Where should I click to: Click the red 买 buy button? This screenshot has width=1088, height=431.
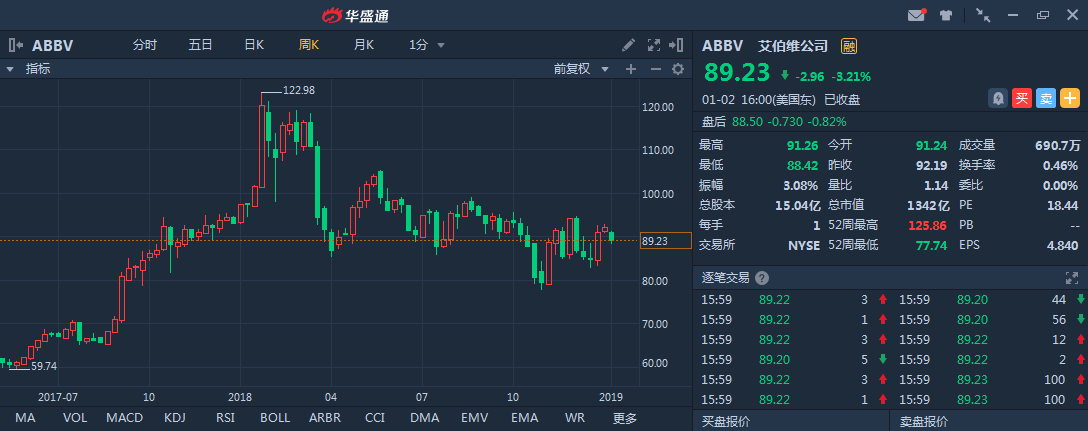coord(1022,98)
